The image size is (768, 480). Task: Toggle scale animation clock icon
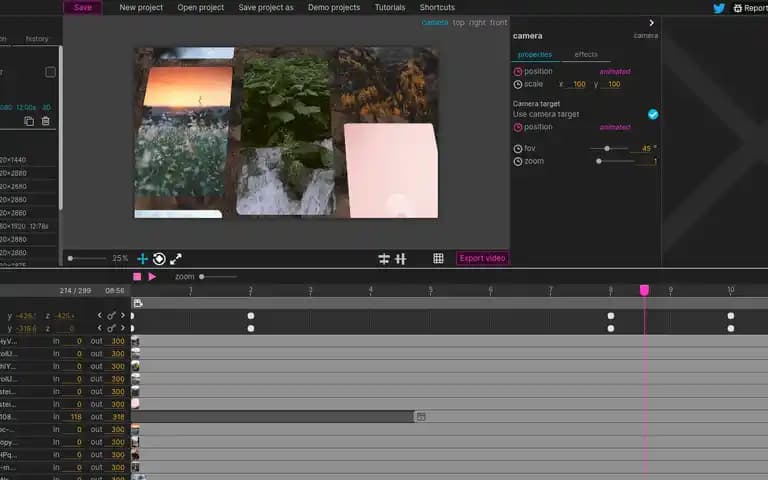(x=518, y=84)
